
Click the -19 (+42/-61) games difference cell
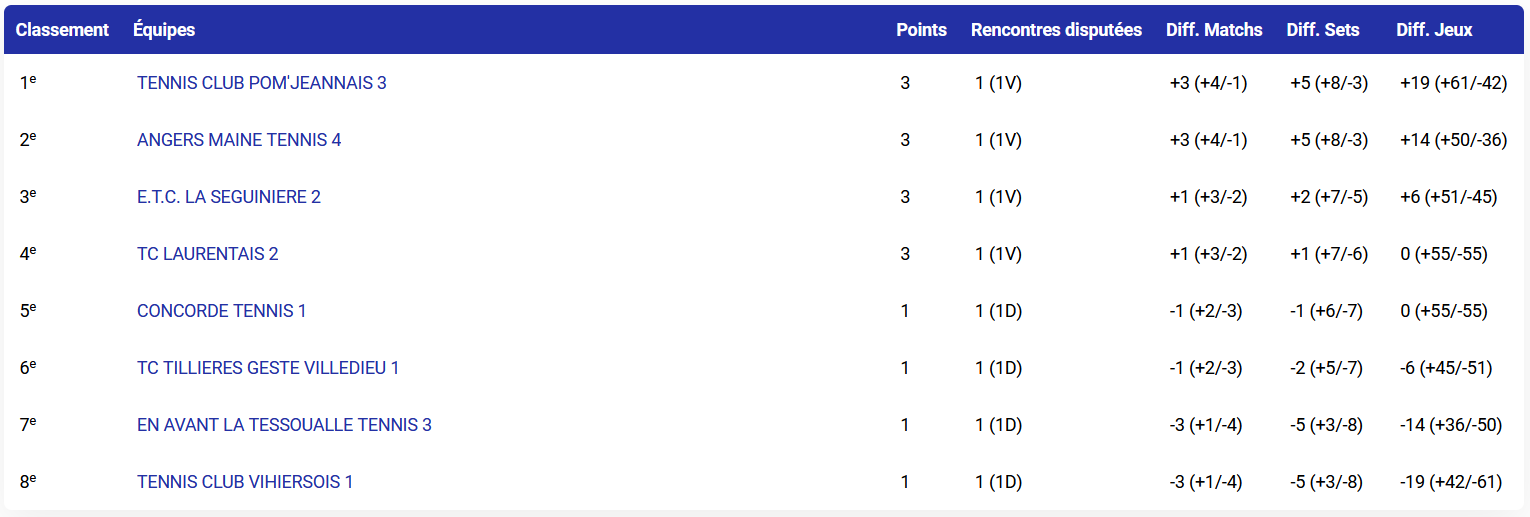(1451, 482)
